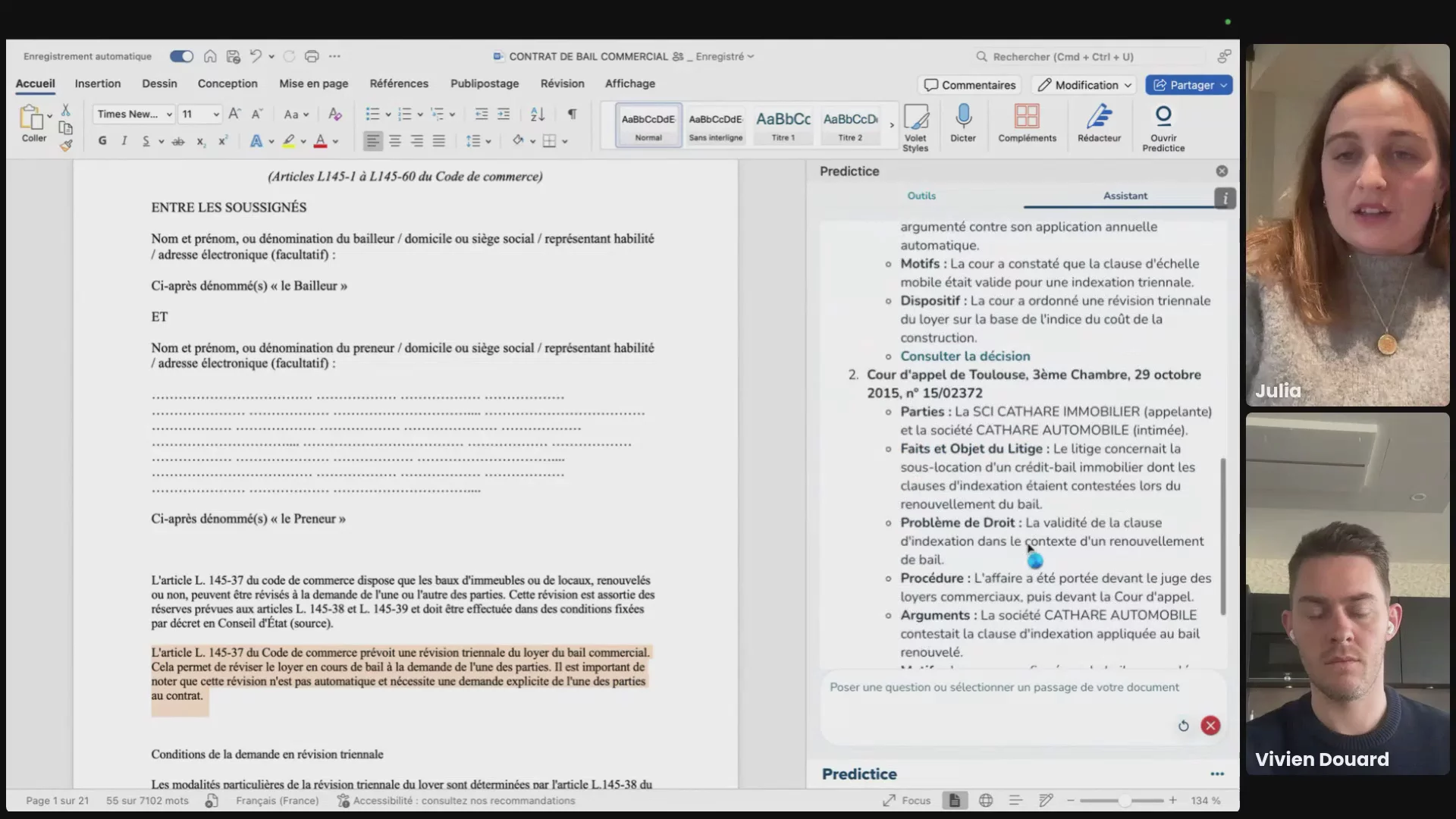This screenshot has height=819, width=1456.
Task: Click the sort A-Z icon
Action: (x=538, y=114)
